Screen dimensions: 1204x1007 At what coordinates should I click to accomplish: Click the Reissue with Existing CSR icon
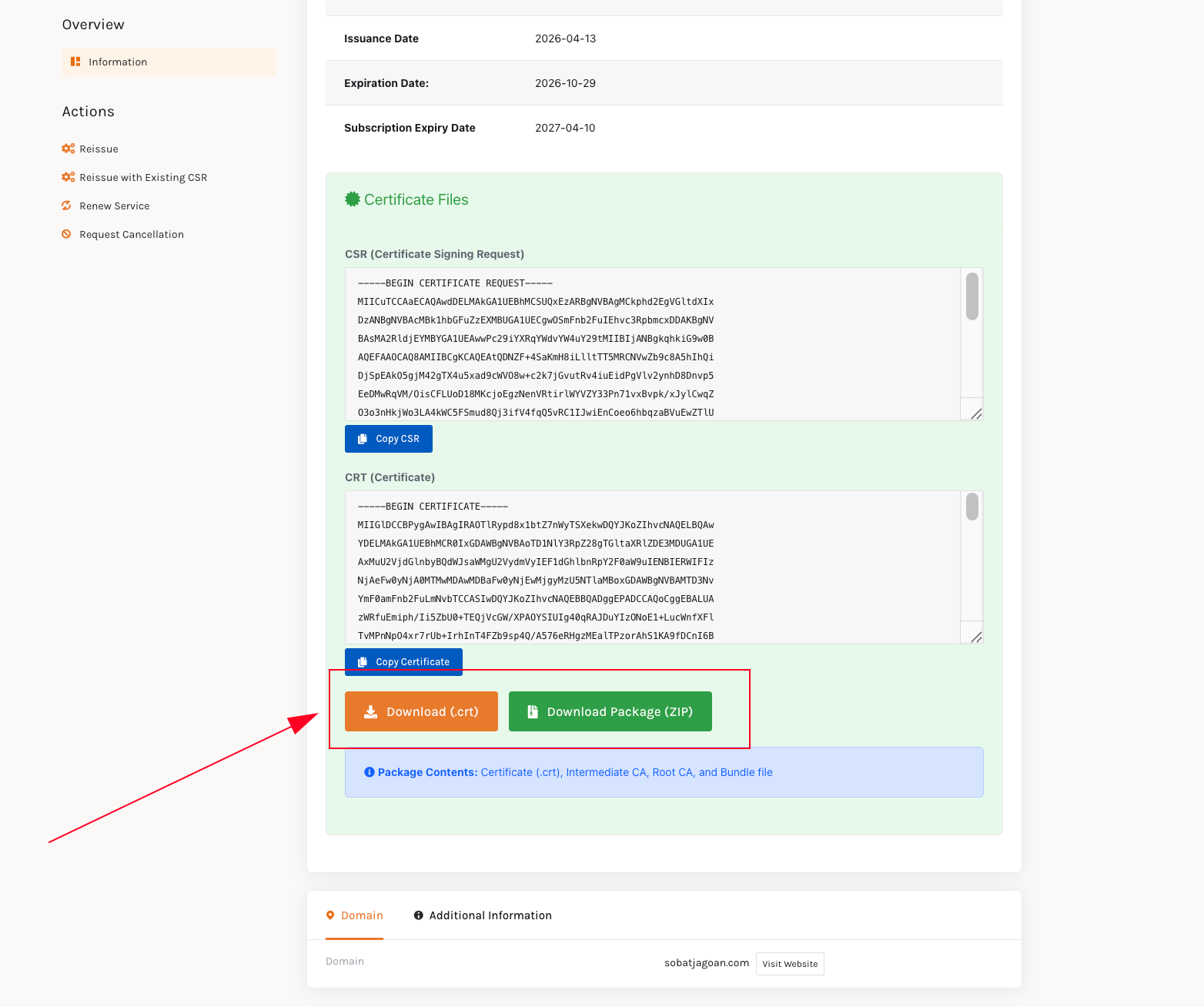(69, 177)
